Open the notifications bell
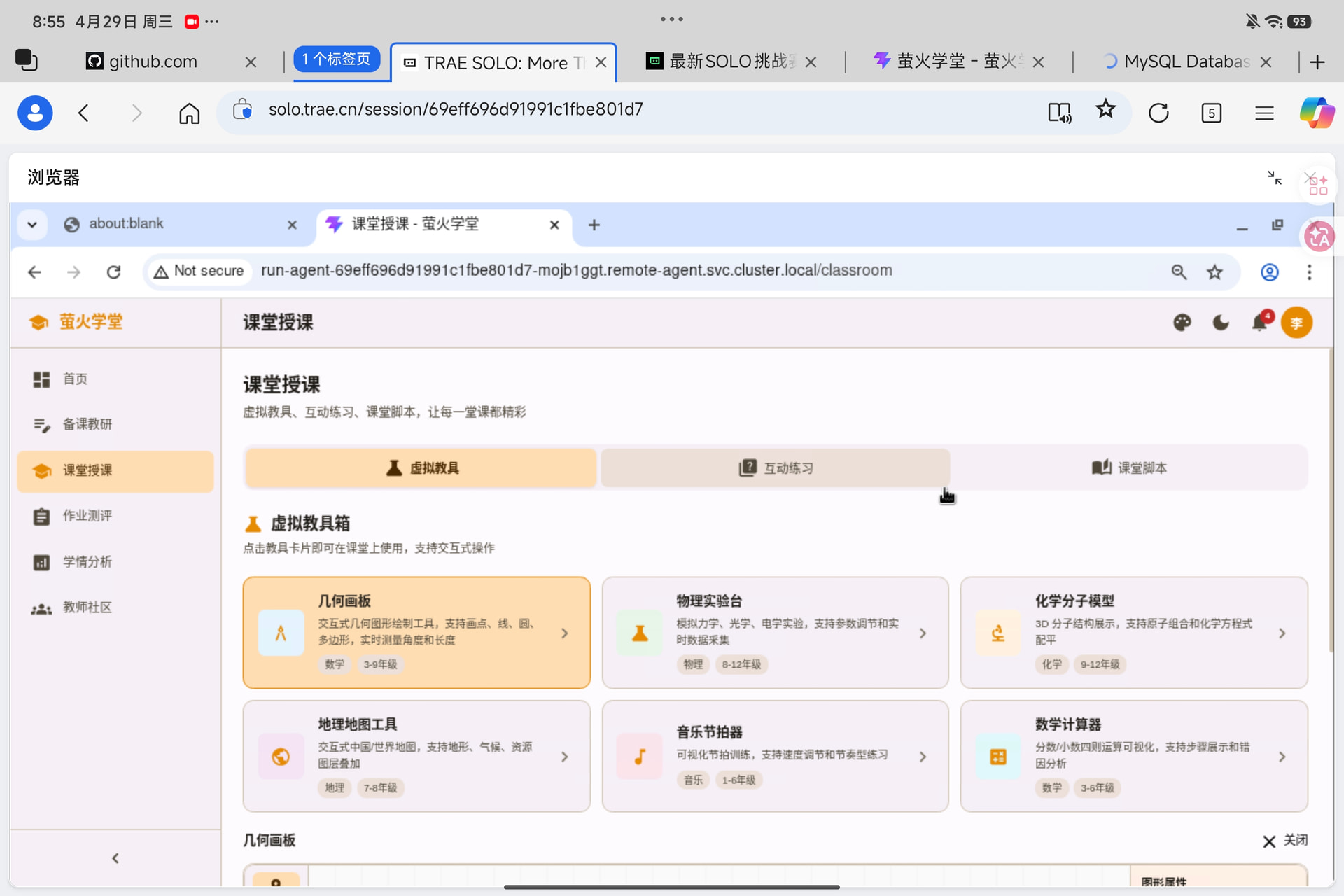The height and width of the screenshot is (896, 1344). [1260, 322]
